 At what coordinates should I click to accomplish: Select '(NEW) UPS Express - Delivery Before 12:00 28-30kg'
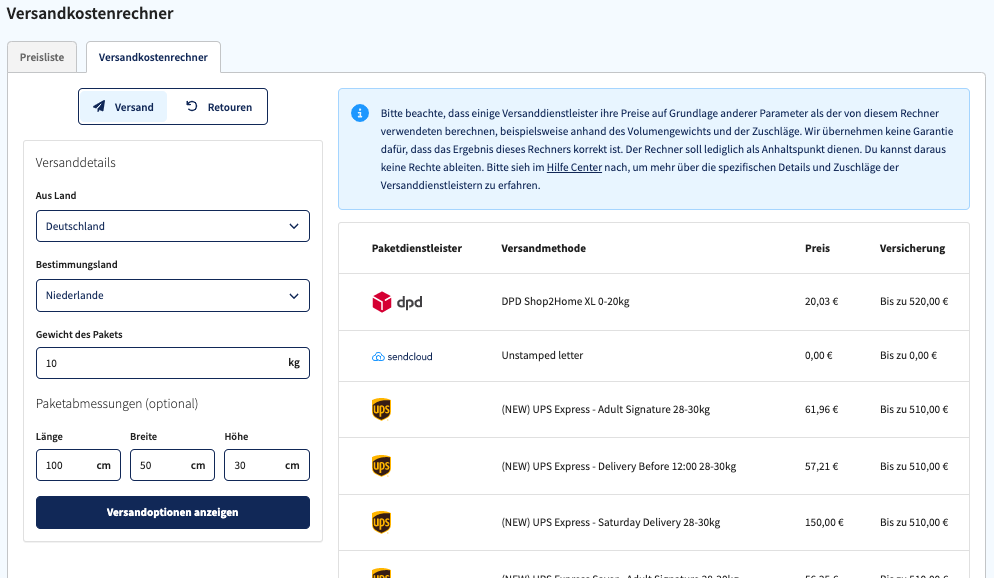coord(619,466)
